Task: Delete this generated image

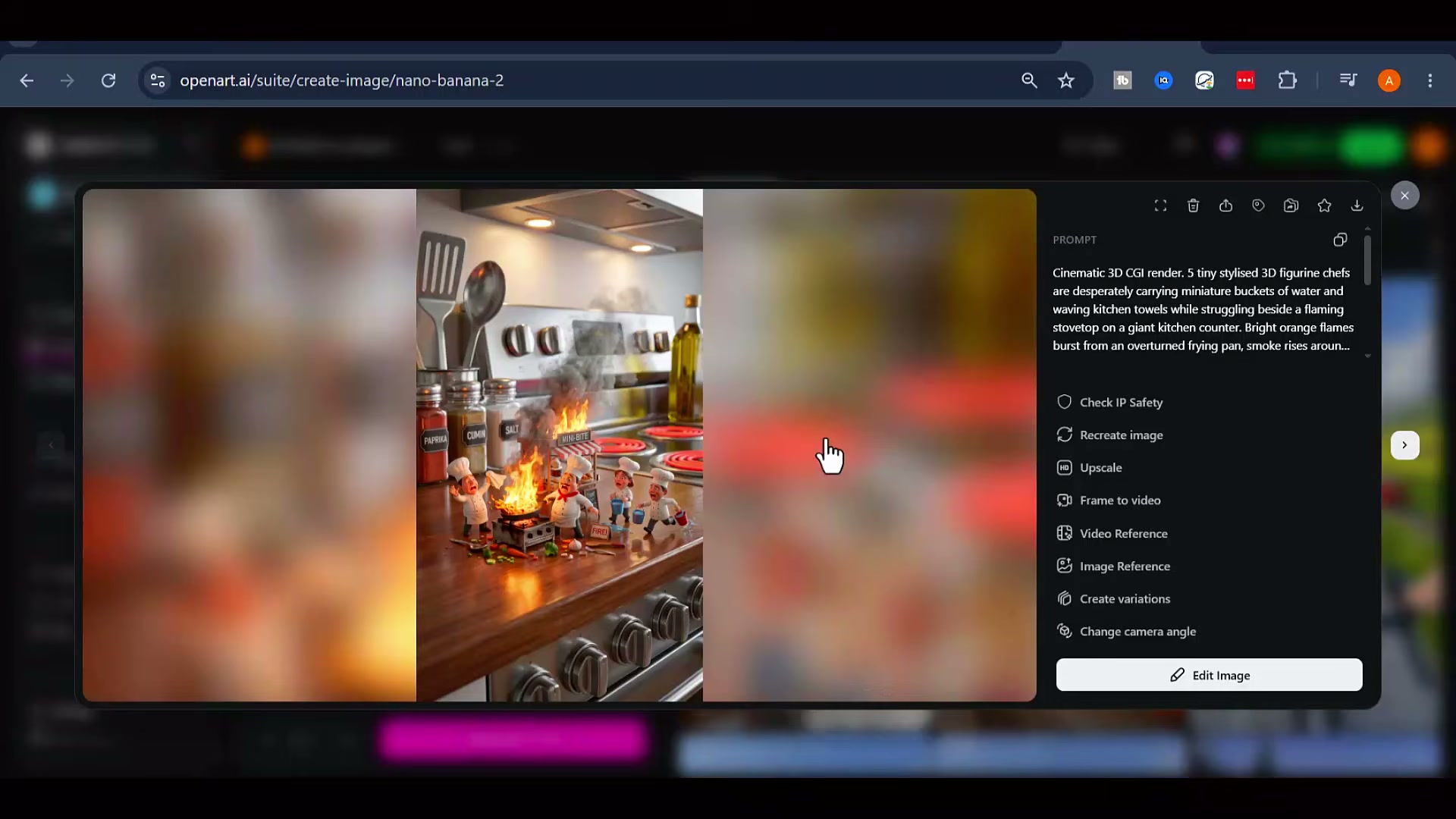Action: click(1193, 206)
